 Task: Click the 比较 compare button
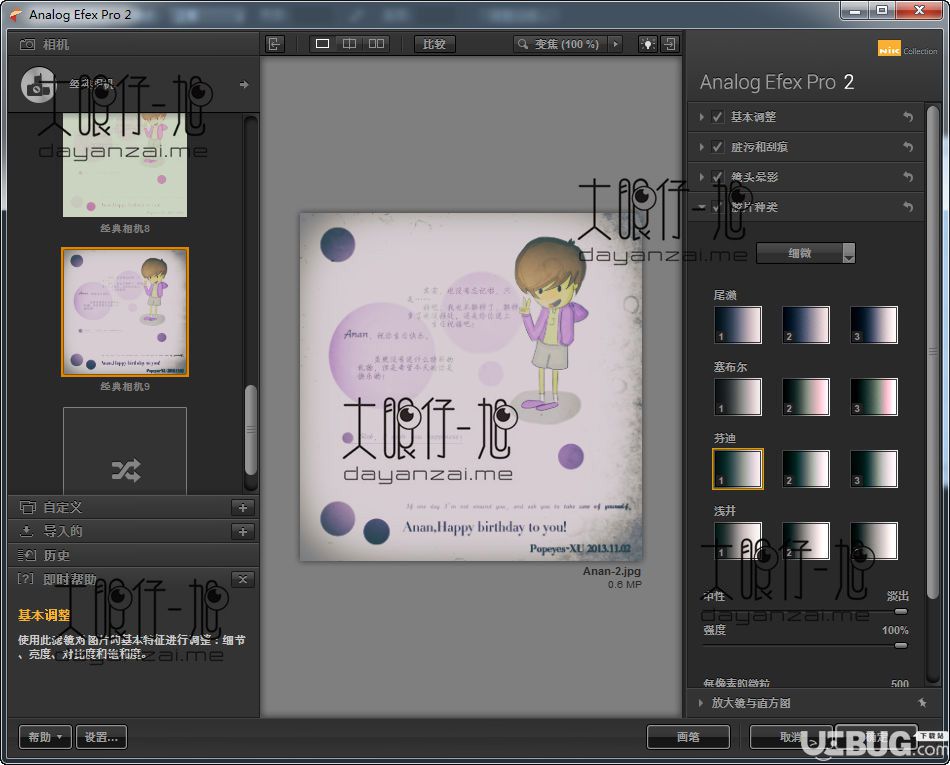[434, 44]
